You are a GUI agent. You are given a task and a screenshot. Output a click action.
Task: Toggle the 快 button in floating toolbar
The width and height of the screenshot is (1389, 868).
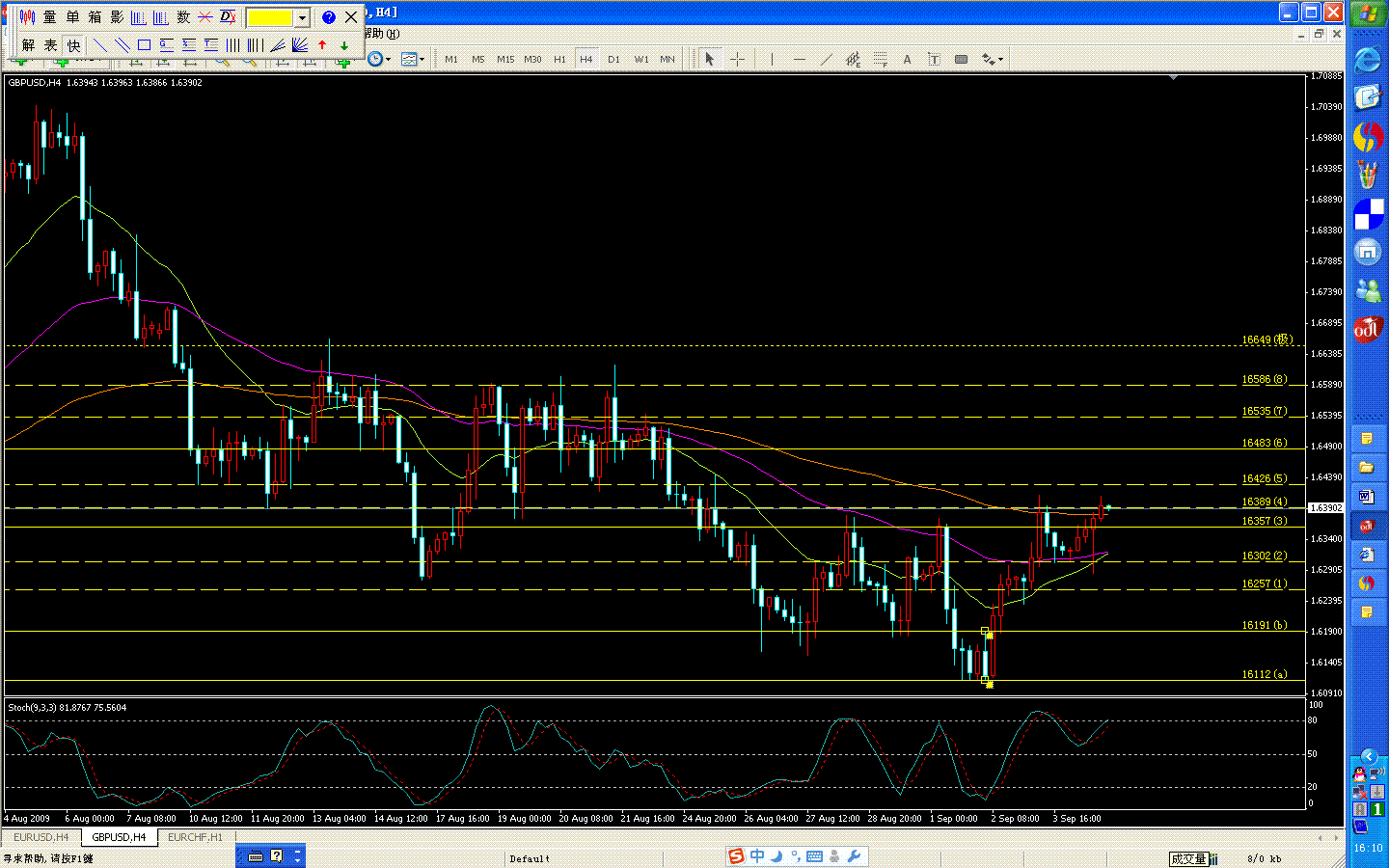tap(73, 45)
